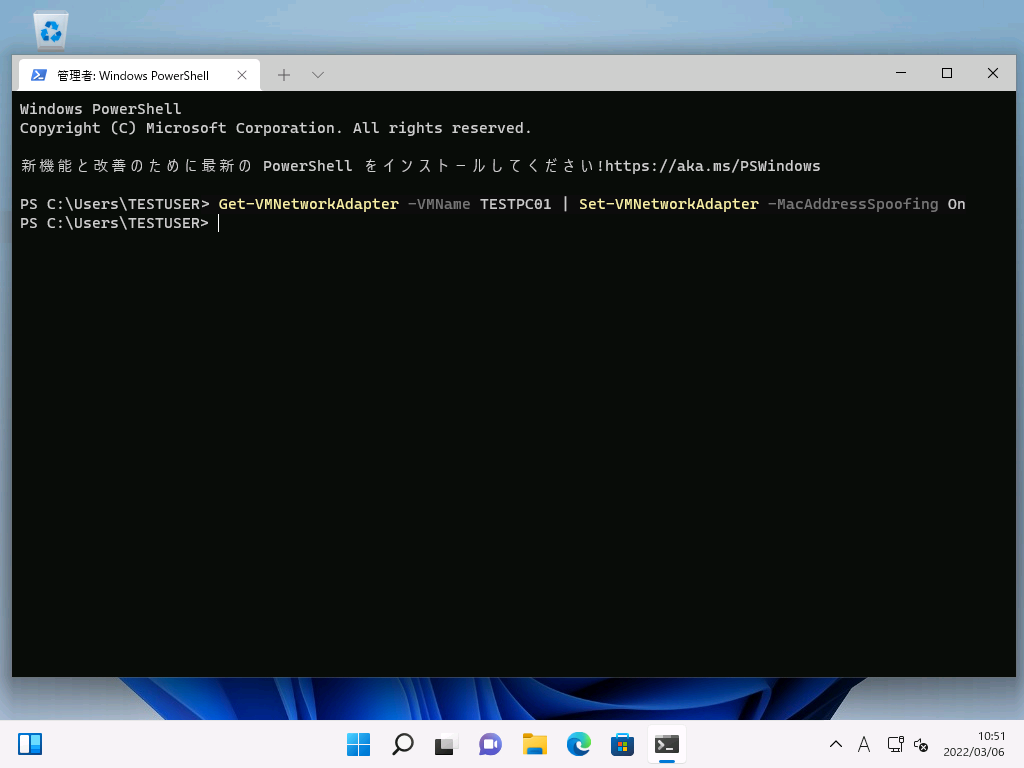
Task: Open a new terminal tab with plus button
Action: (x=284, y=75)
